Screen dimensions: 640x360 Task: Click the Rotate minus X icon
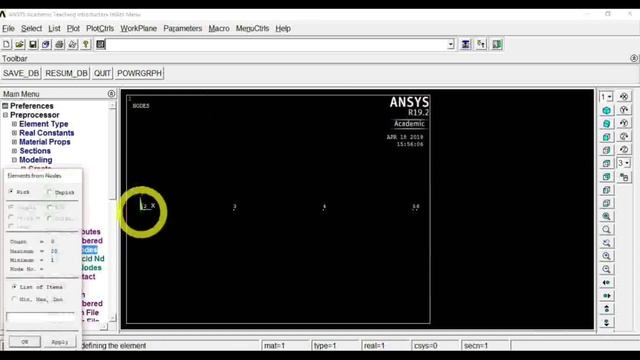point(624,97)
